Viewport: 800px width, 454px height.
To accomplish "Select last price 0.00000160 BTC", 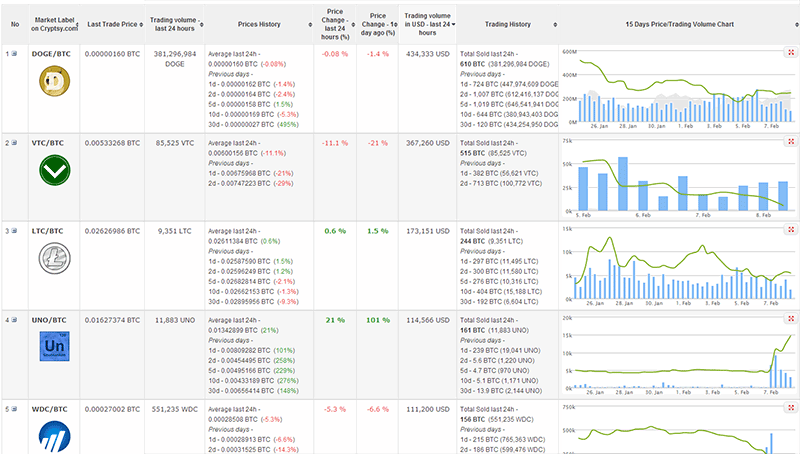I will click(112, 54).
